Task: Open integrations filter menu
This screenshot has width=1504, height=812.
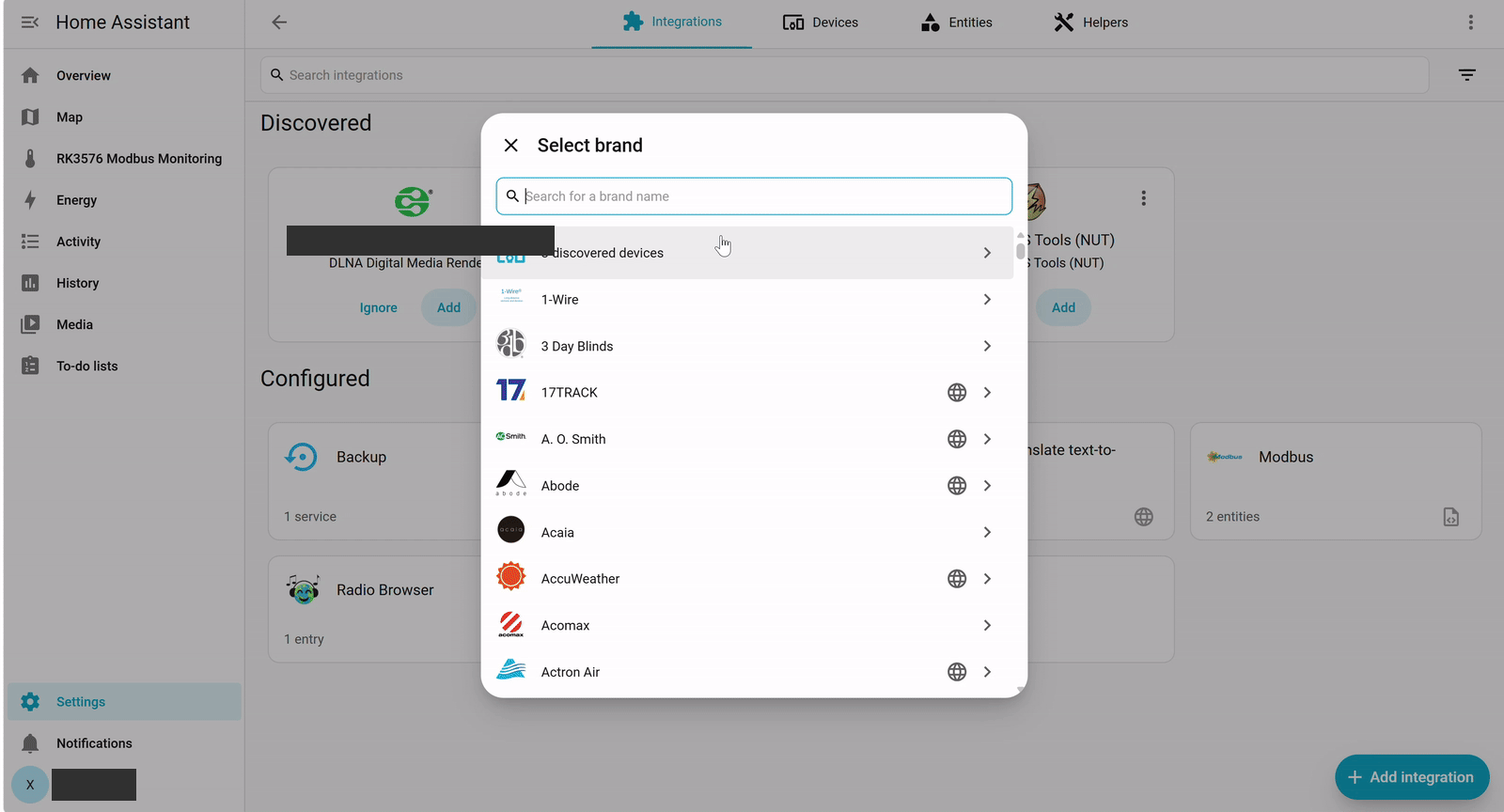Action: pyautogui.click(x=1467, y=75)
